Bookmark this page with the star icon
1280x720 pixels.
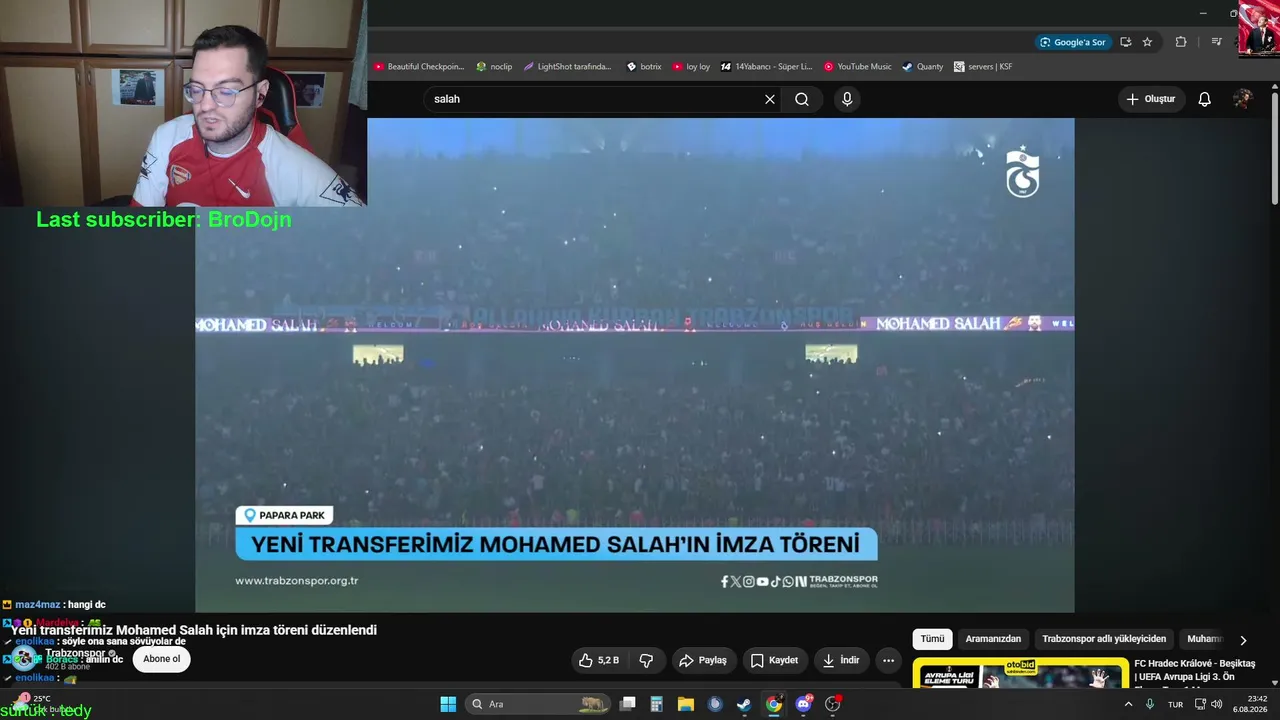(1147, 42)
